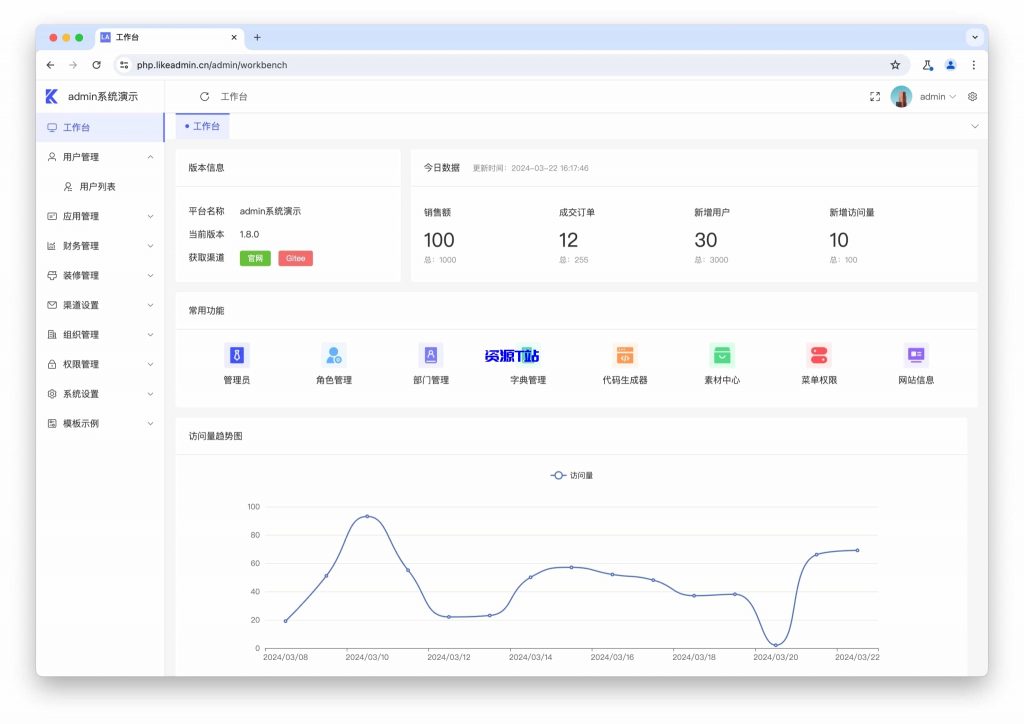Open the 管理员 shortcut icon
This screenshot has height=724, width=1024.
237,355
